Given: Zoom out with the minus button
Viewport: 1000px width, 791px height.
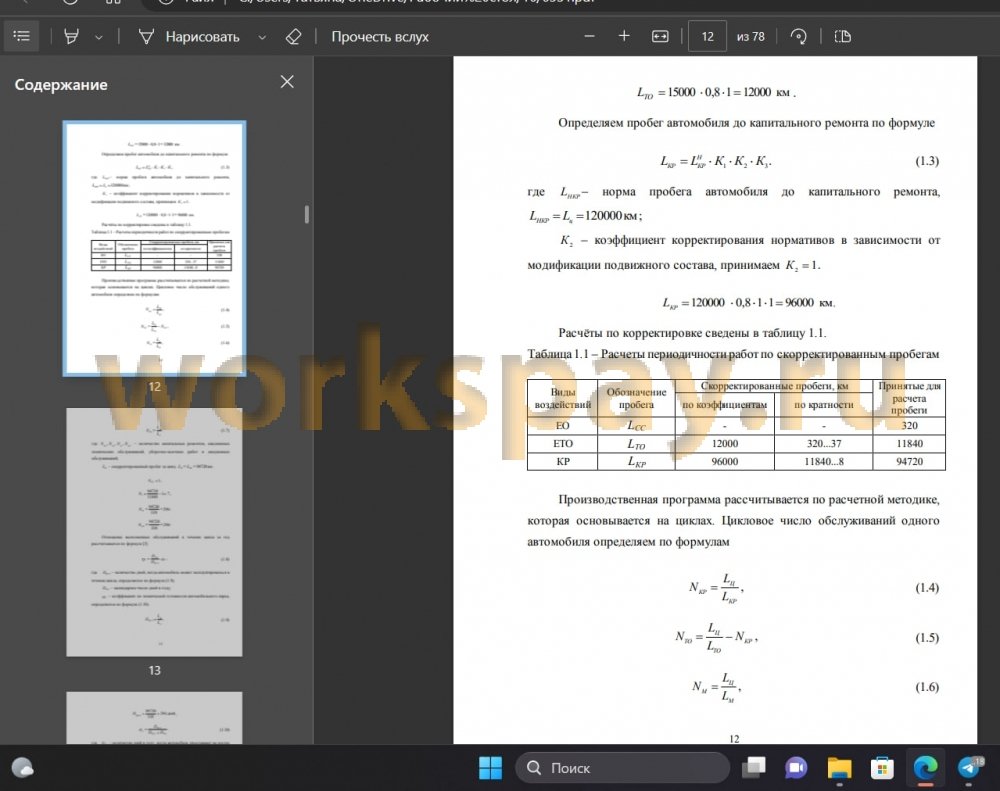Looking at the screenshot, I should click(589, 36).
